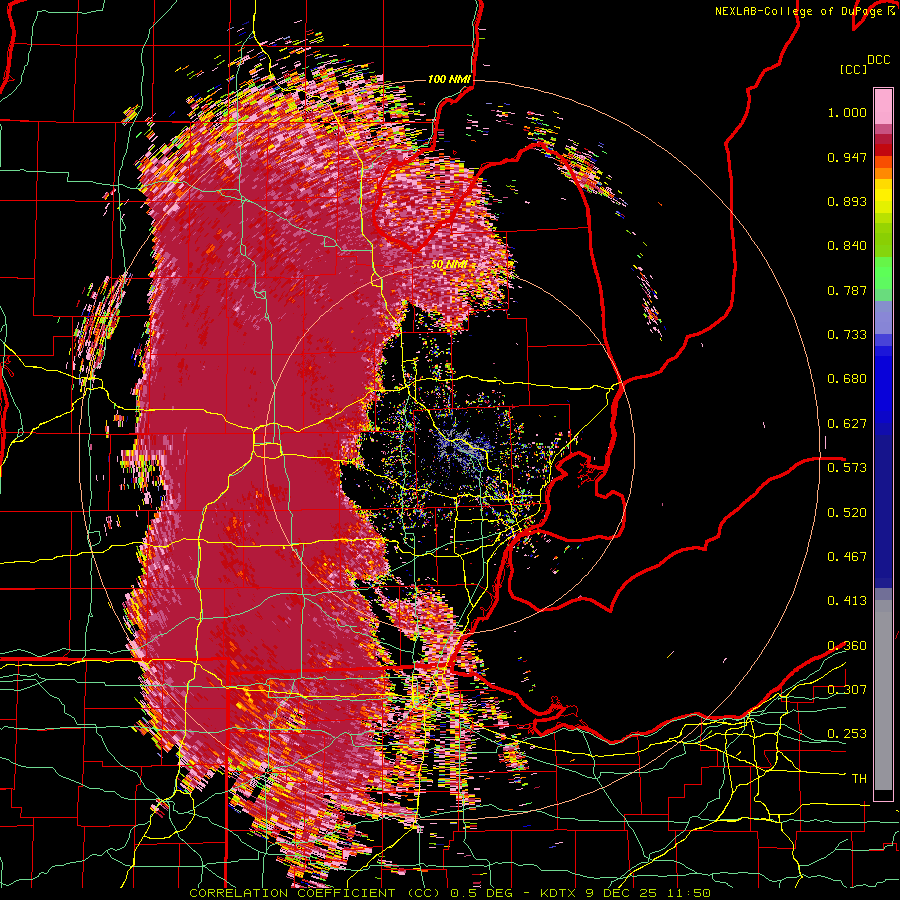Pick the bright green legend swatch
Image resolution: width=900 pixels, height=900 pixels.
[883, 273]
